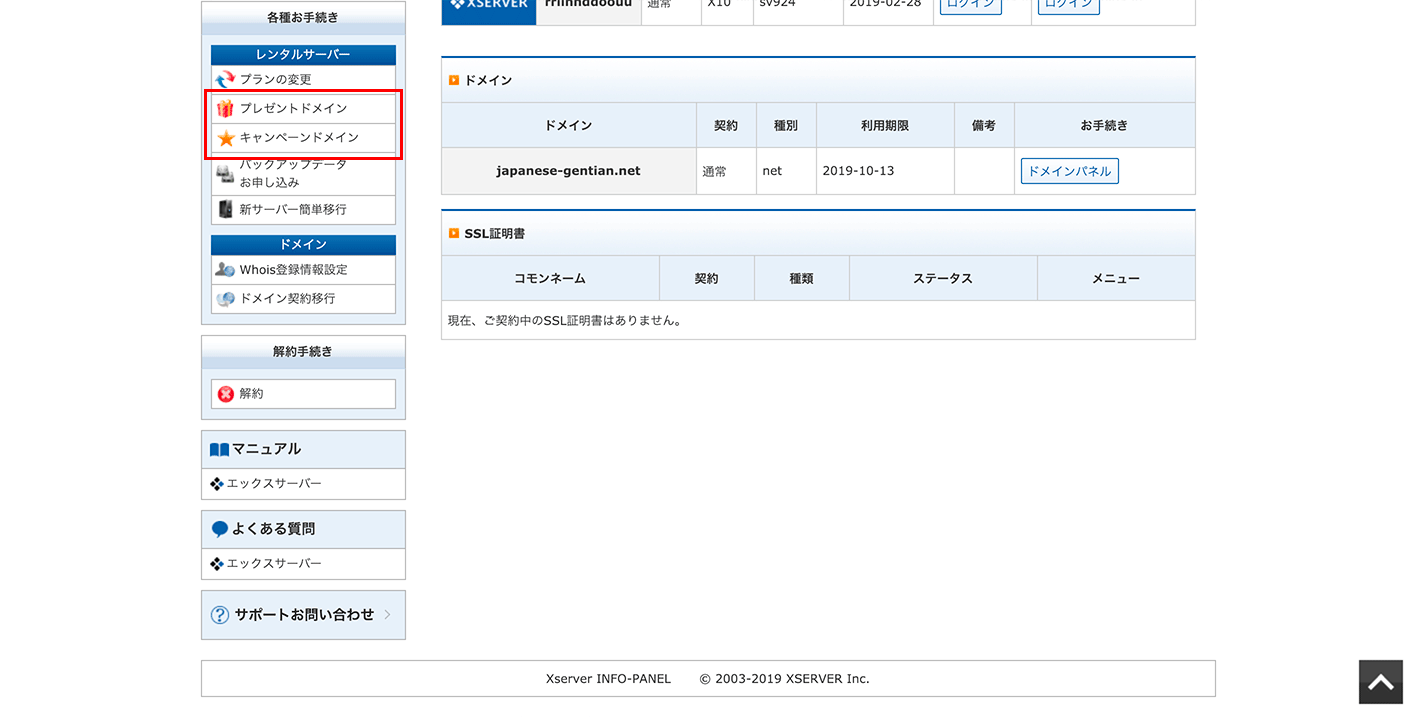Select the キャンペーンドメイン star icon
This screenshot has width=1416, height=717.
click(x=226, y=138)
